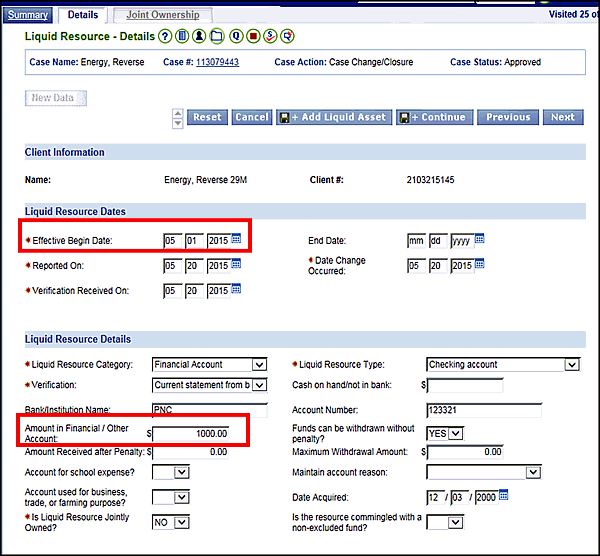
Task: Click the dollar sign icon in header
Action: pos(270,37)
